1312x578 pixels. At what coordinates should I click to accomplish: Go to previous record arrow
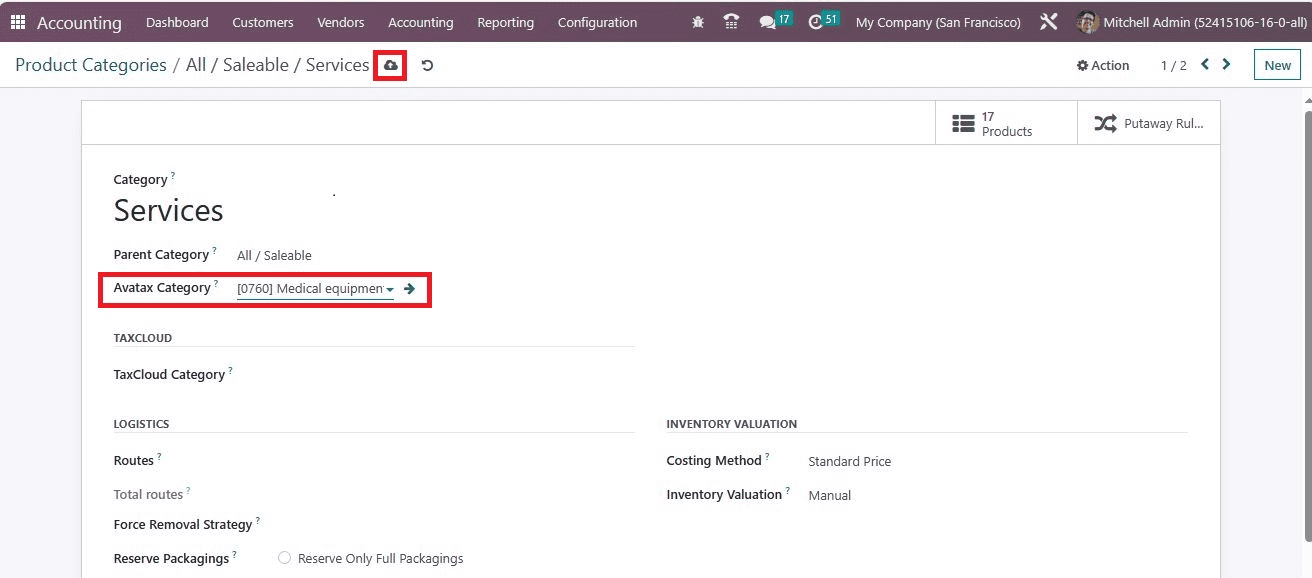(1205, 65)
